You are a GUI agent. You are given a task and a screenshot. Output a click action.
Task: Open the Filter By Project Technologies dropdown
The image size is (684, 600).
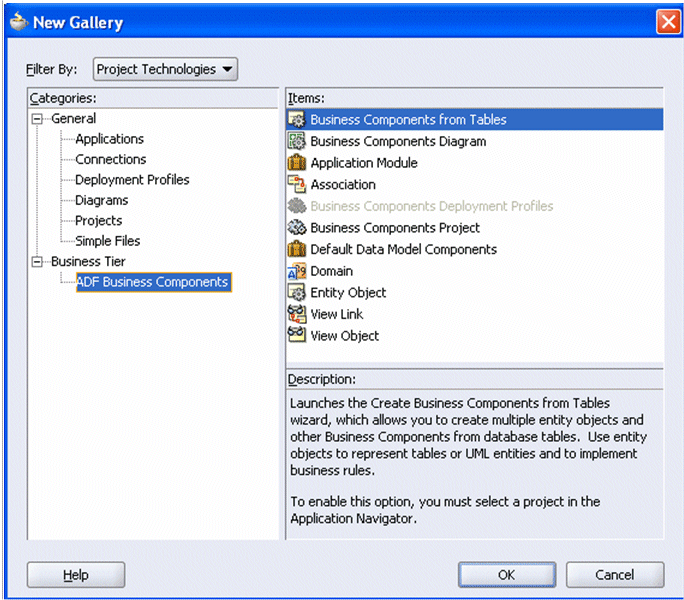point(165,69)
